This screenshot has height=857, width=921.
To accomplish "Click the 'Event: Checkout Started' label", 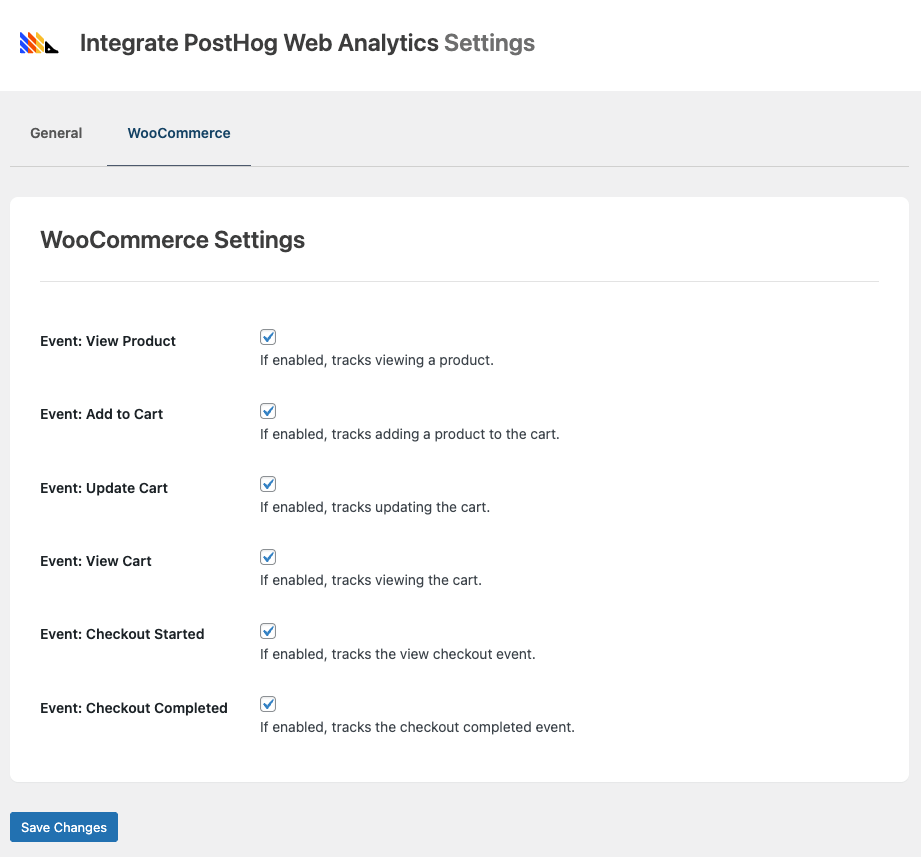I will pos(122,634).
